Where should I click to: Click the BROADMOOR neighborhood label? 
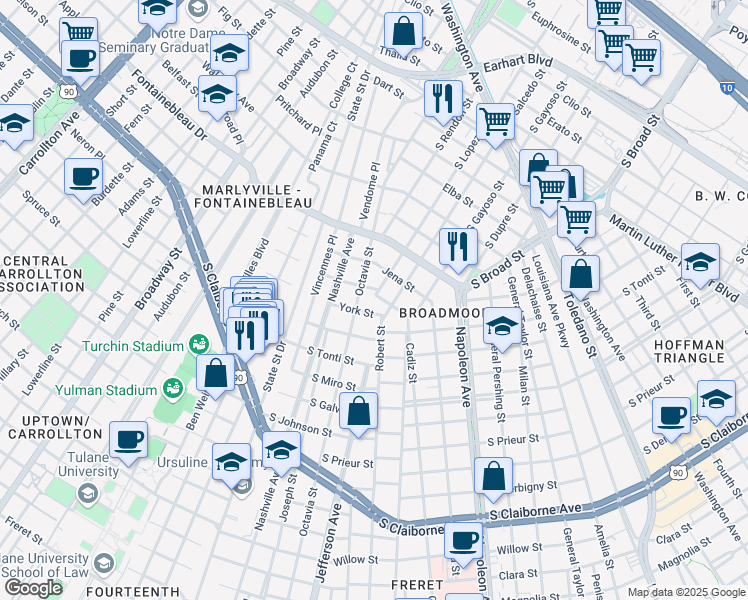(442, 313)
